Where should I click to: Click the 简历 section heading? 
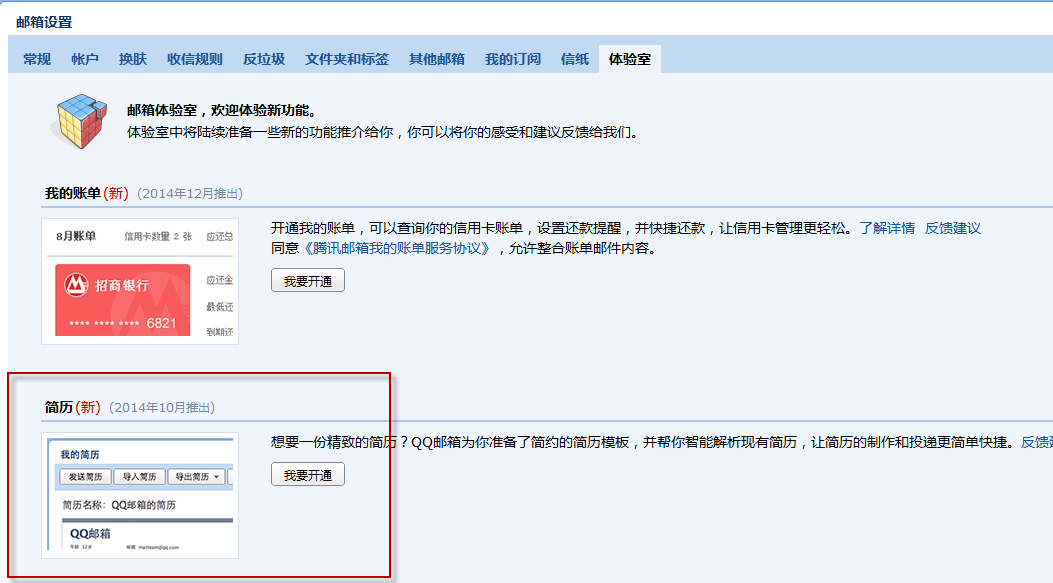(58, 408)
